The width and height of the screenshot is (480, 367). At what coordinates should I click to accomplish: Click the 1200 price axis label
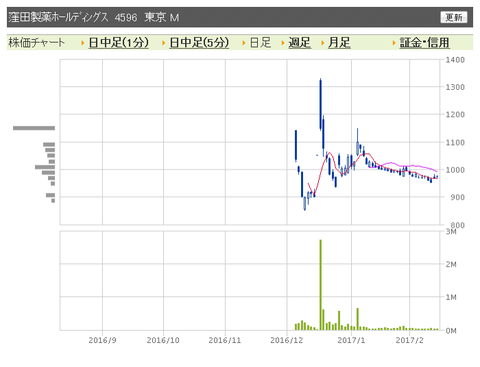[455, 115]
